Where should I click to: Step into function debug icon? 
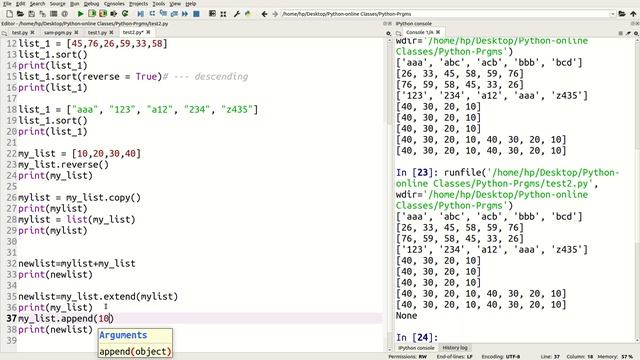point(163,14)
